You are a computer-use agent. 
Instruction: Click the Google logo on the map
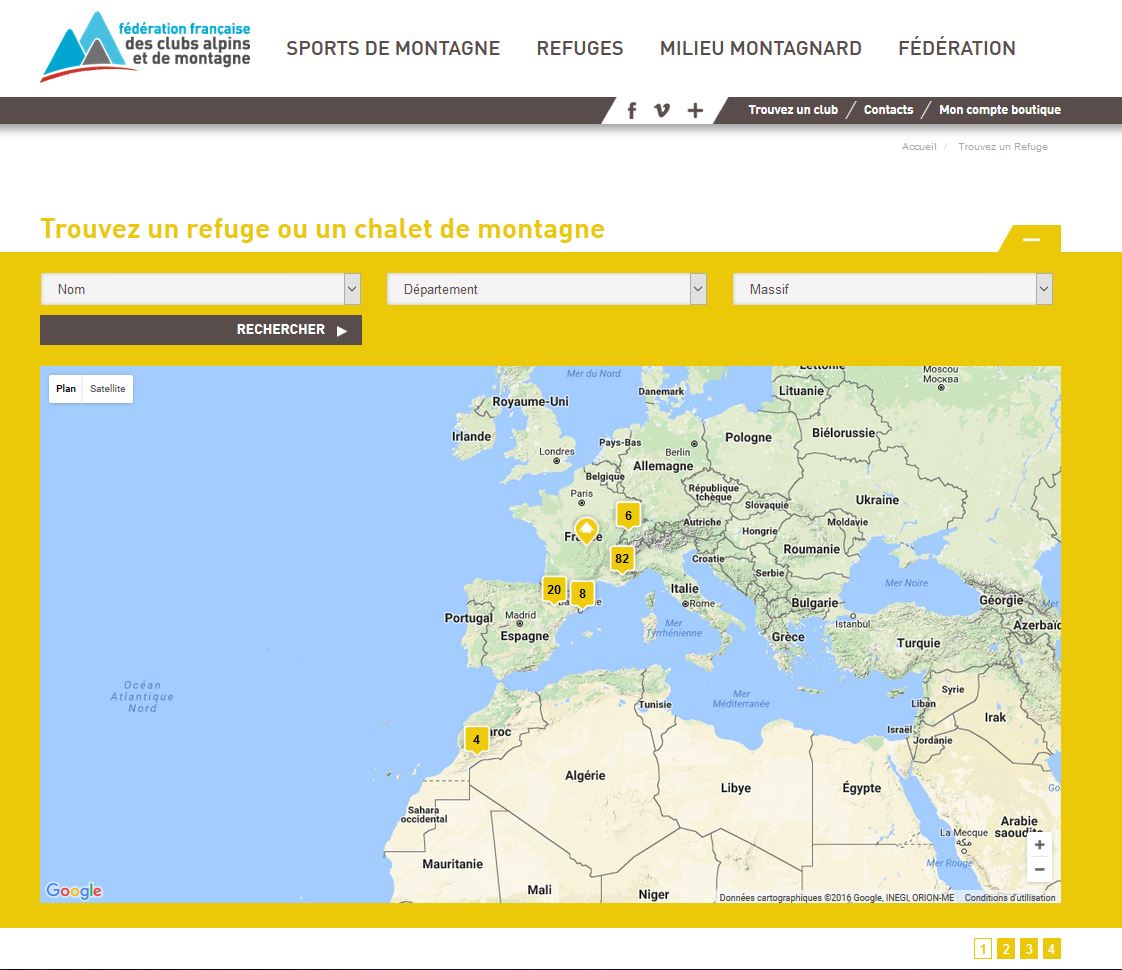coord(74,890)
